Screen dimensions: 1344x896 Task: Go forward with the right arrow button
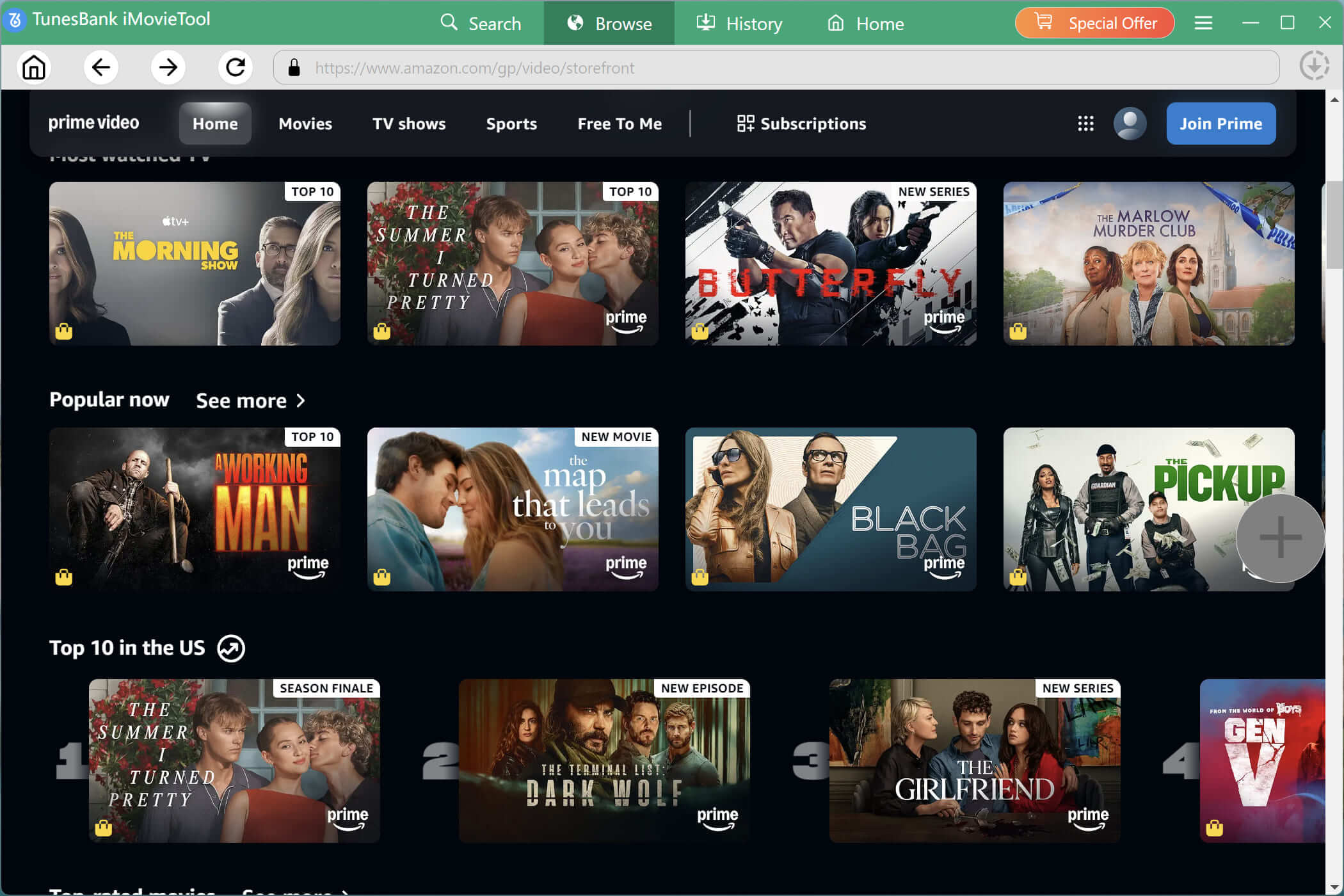point(168,67)
